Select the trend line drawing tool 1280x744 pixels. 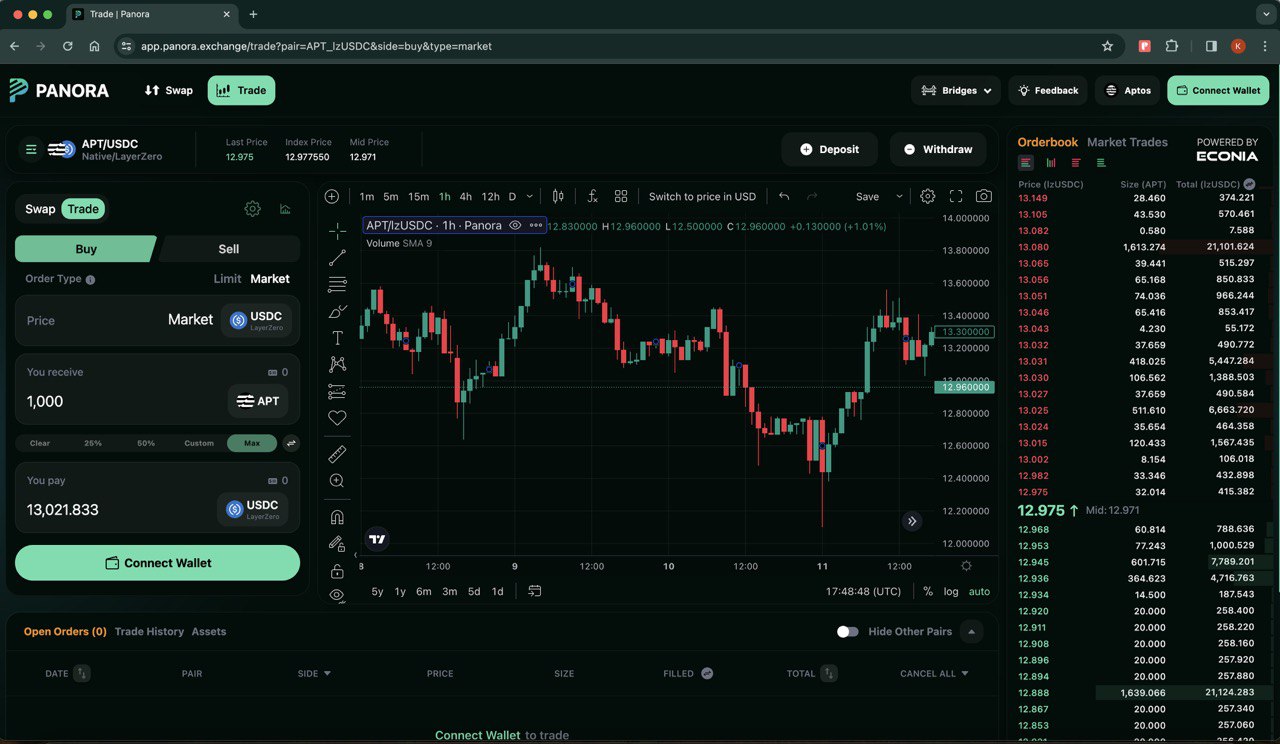(337, 258)
